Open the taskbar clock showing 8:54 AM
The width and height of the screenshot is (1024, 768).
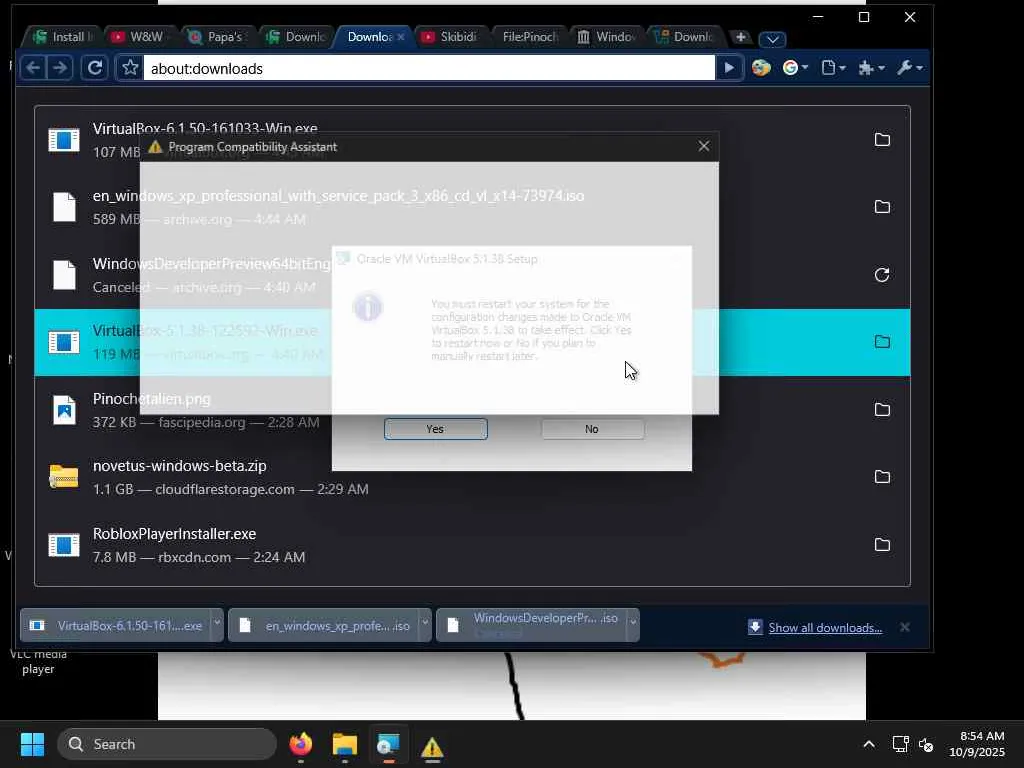[977, 744]
